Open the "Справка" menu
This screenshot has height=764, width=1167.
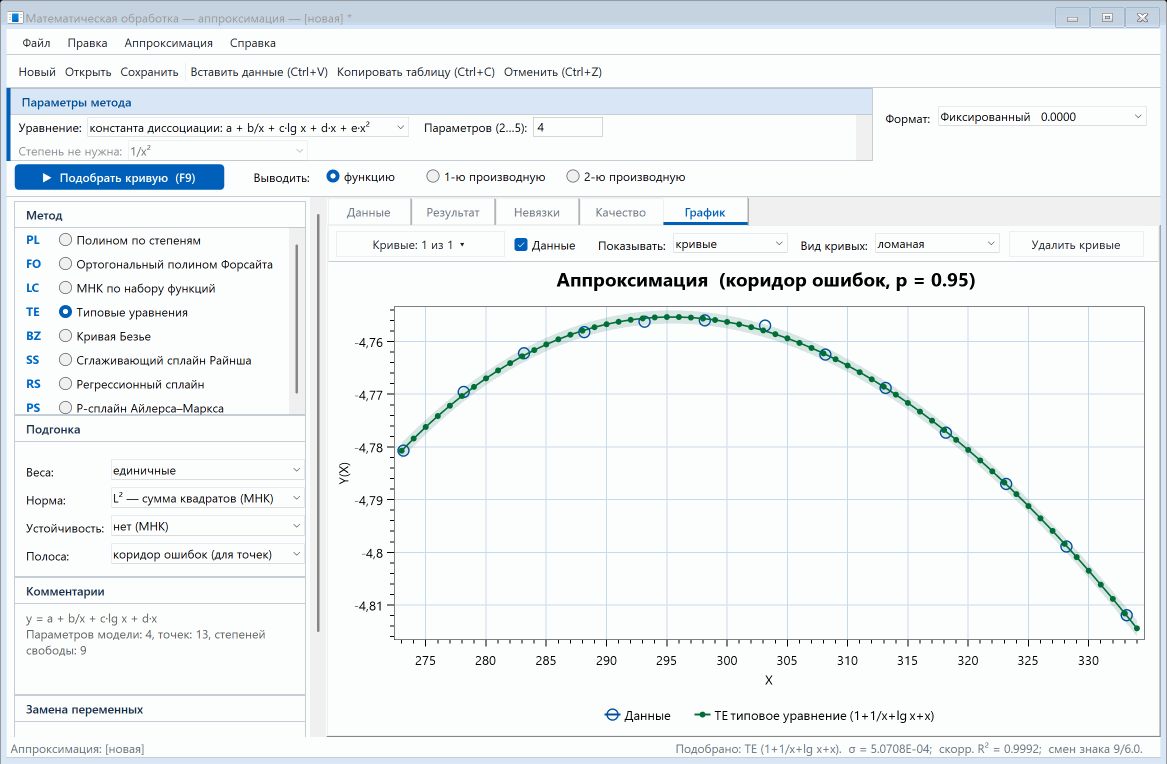[252, 43]
